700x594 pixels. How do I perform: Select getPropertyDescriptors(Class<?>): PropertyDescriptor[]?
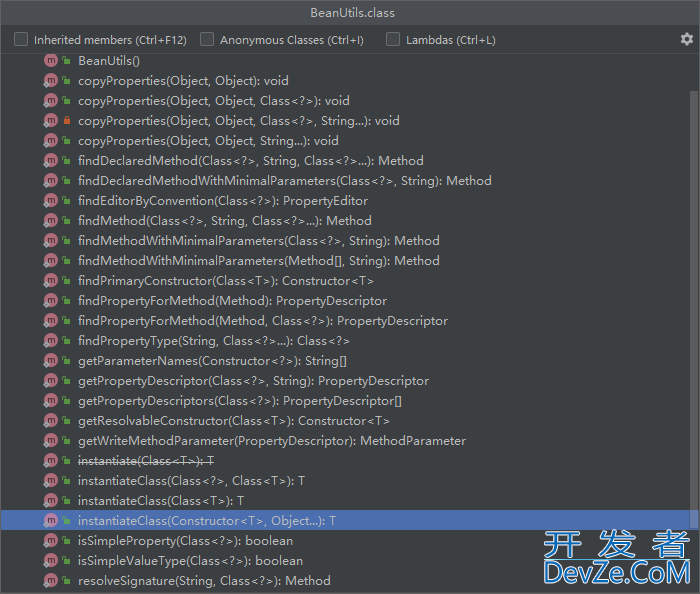click(x=345, y=401)
